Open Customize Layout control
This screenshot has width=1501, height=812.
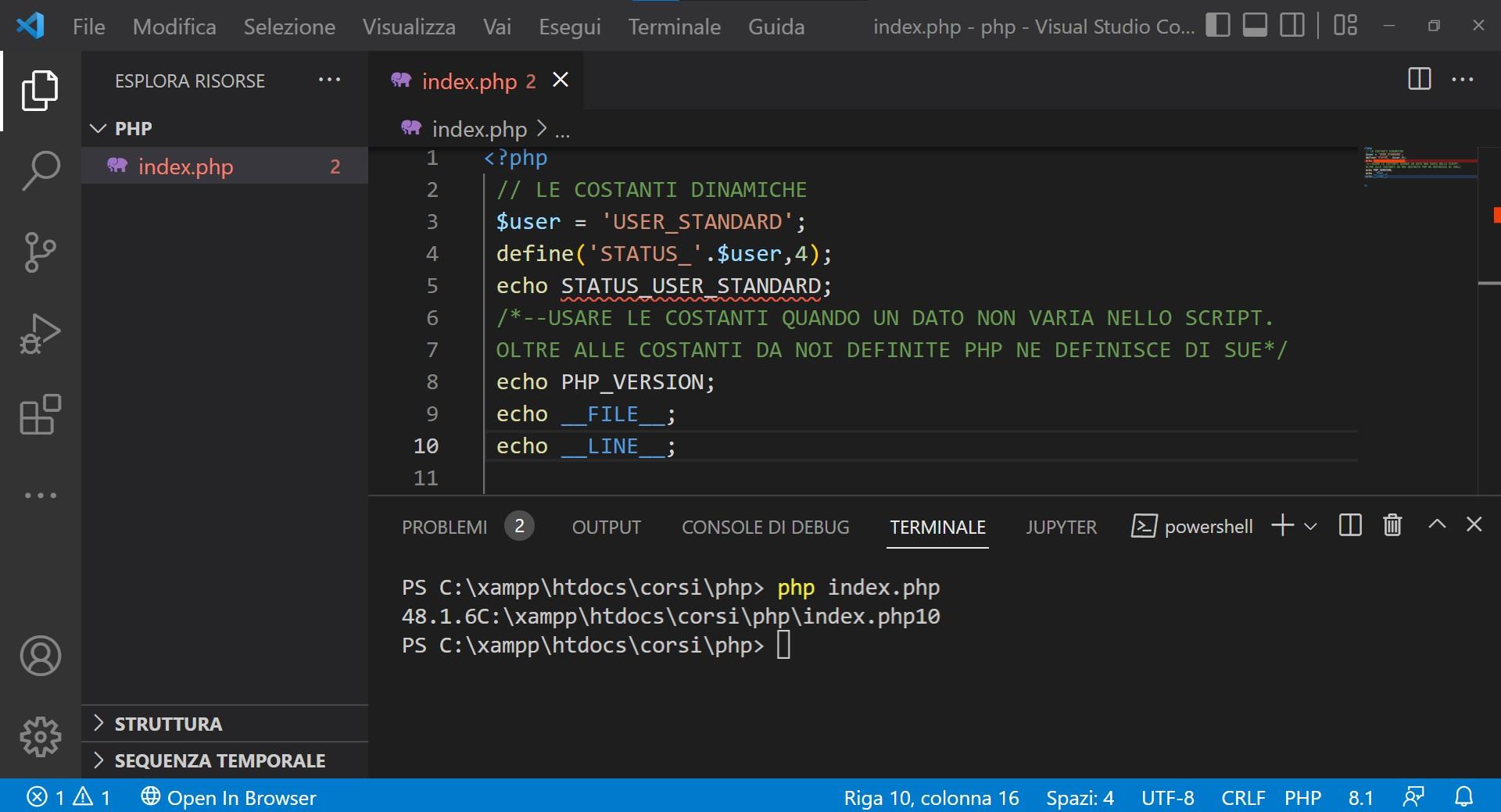tap(1345, 25)
